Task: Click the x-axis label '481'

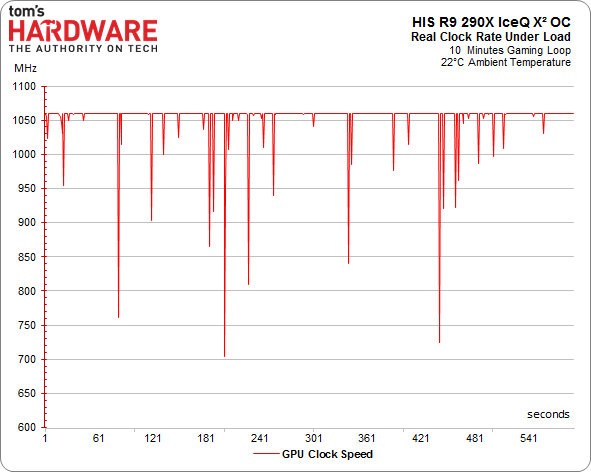Action: click(475, 438)
